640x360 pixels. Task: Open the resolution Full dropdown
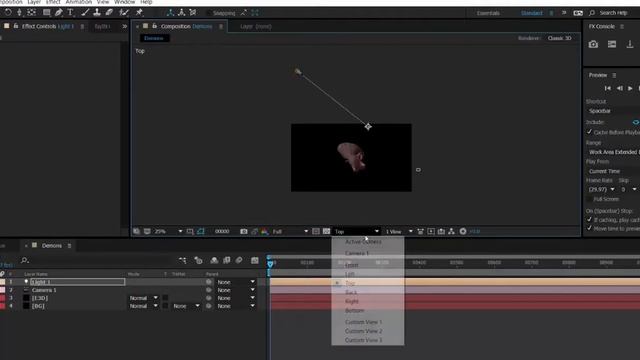290,231
